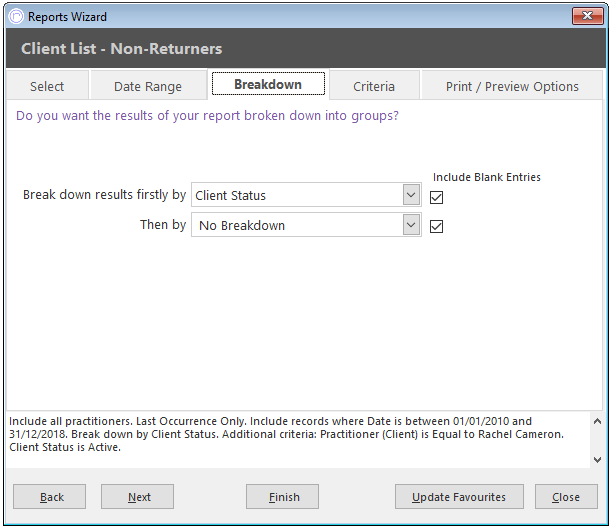613x532 pixels.
Task: Toggle Include Blank Entries for Then by row
Action: pyautogui.click(x=436, y=226)
